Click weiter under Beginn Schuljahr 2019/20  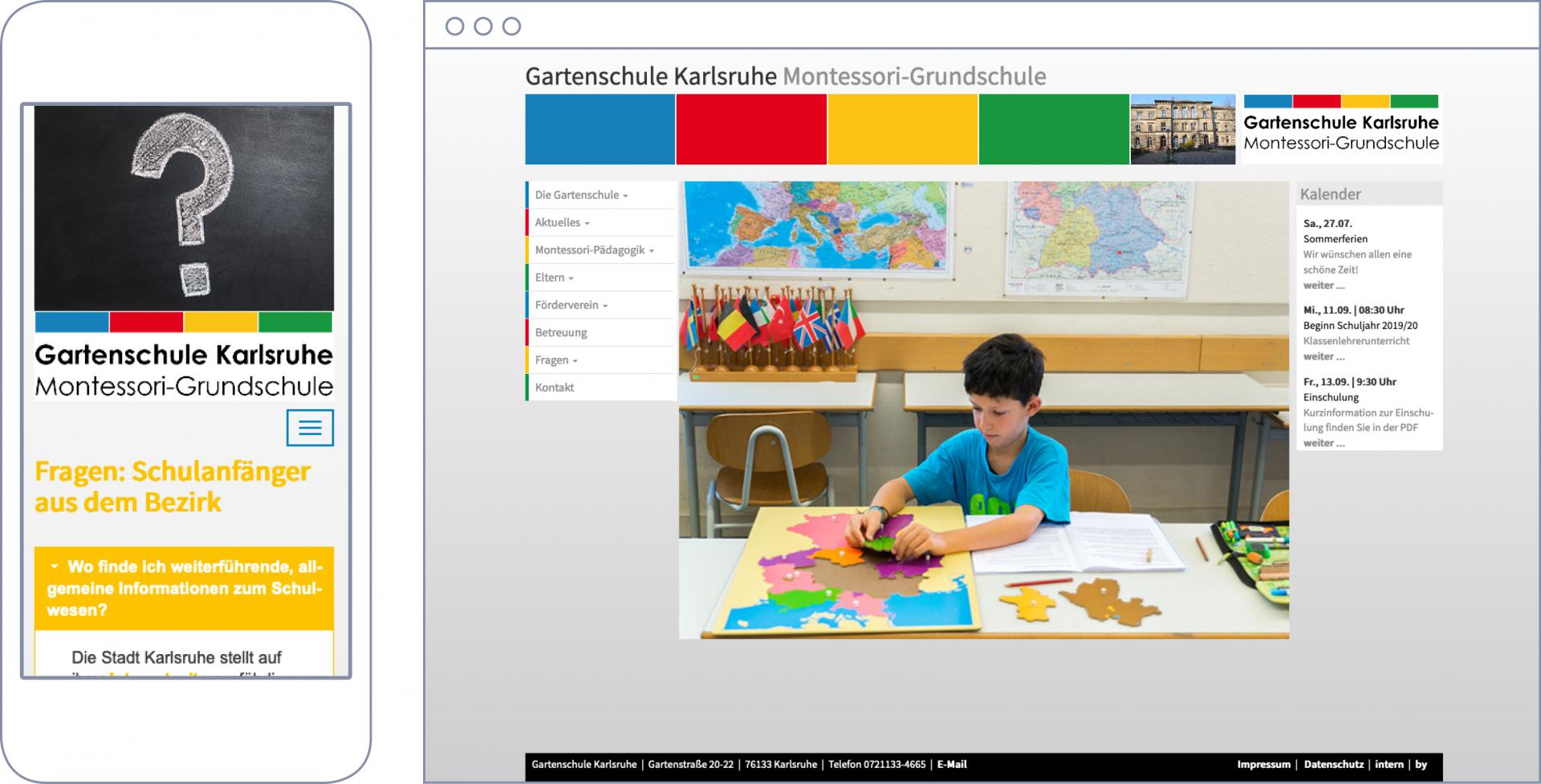1323,356
